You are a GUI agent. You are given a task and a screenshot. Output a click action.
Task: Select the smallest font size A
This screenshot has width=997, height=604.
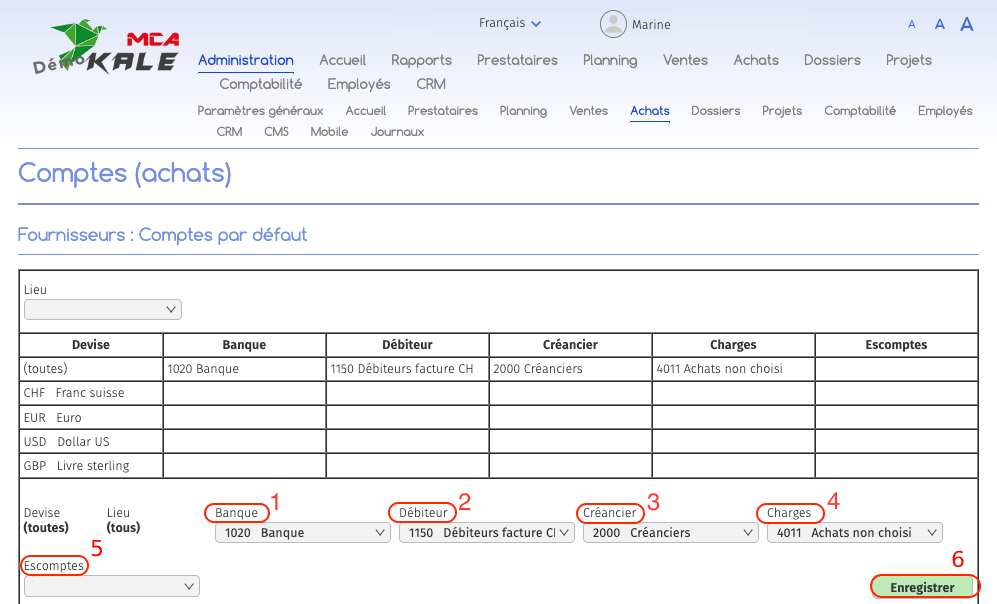click(912, 25)
